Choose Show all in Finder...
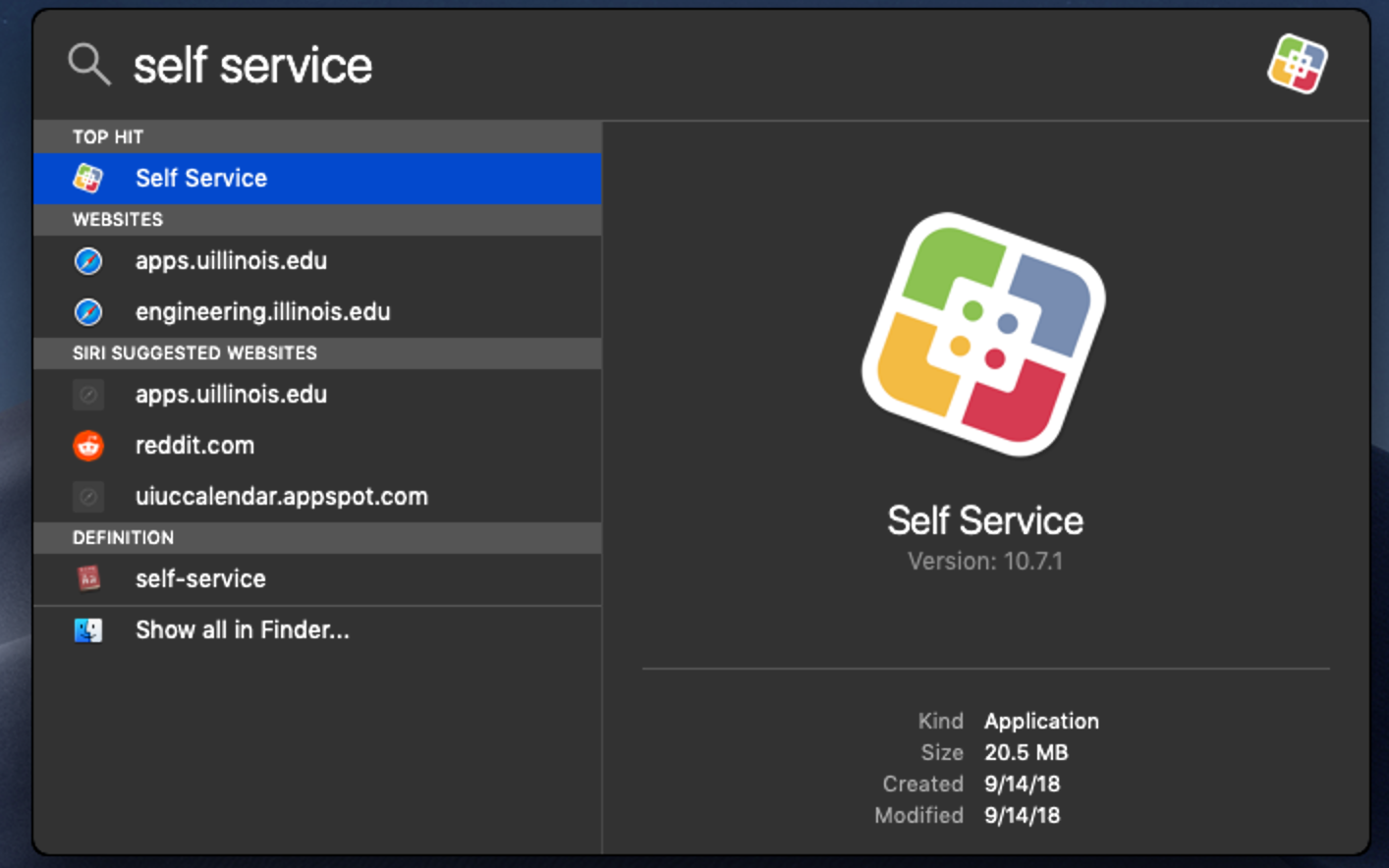The height and width of the screenshot is (868, 1389). pos(317,630)
